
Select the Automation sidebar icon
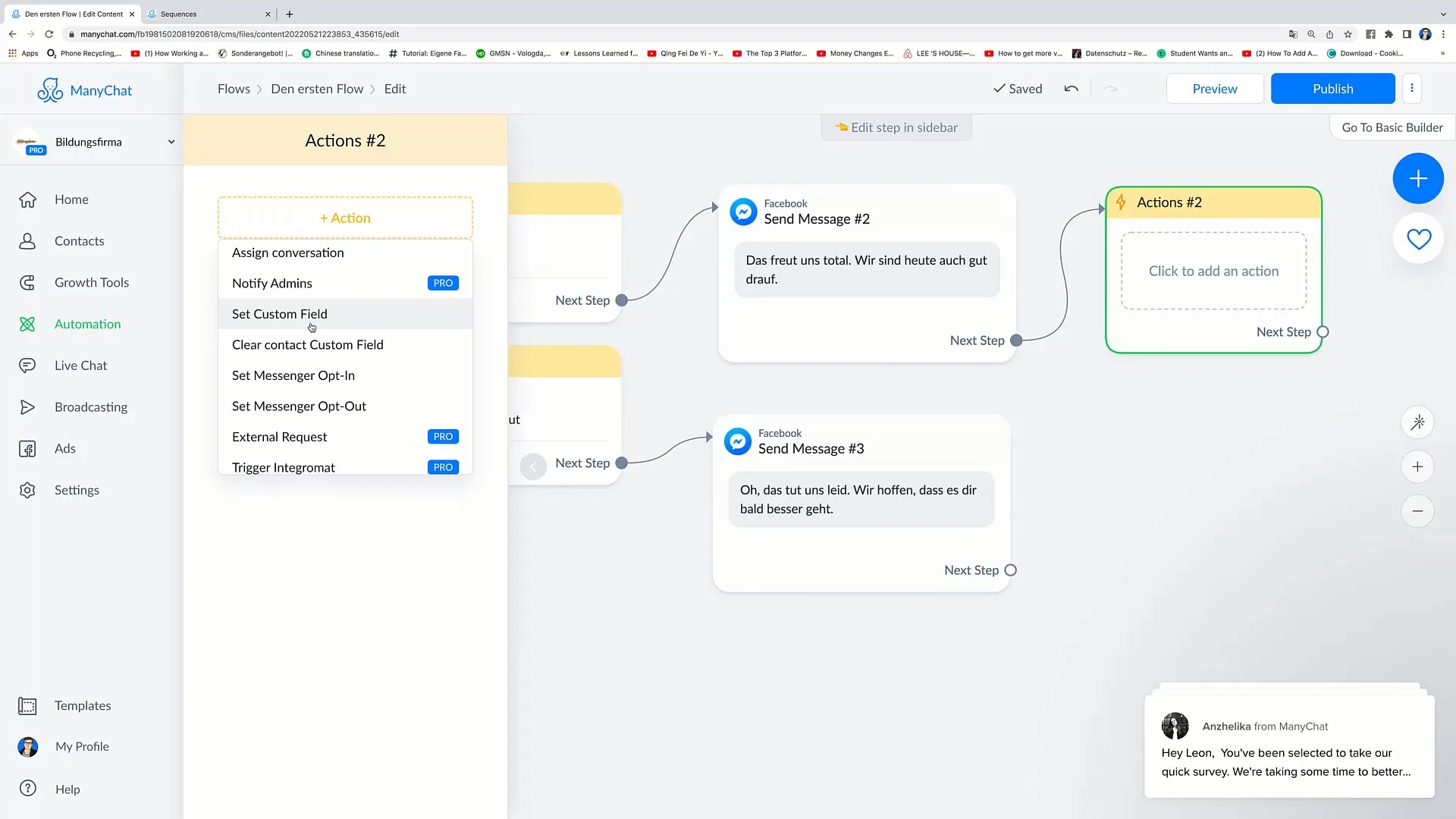(27, 323)
